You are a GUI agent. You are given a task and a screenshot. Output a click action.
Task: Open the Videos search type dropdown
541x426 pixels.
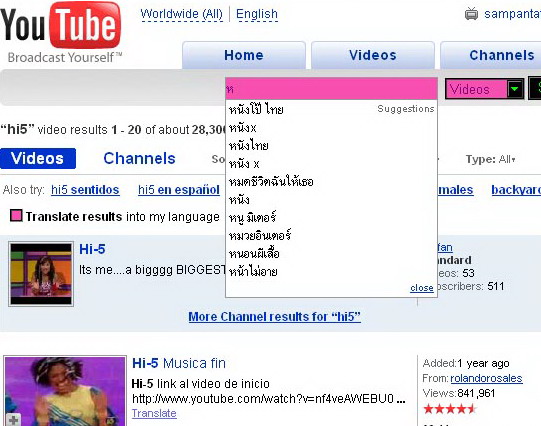point(484,89)
